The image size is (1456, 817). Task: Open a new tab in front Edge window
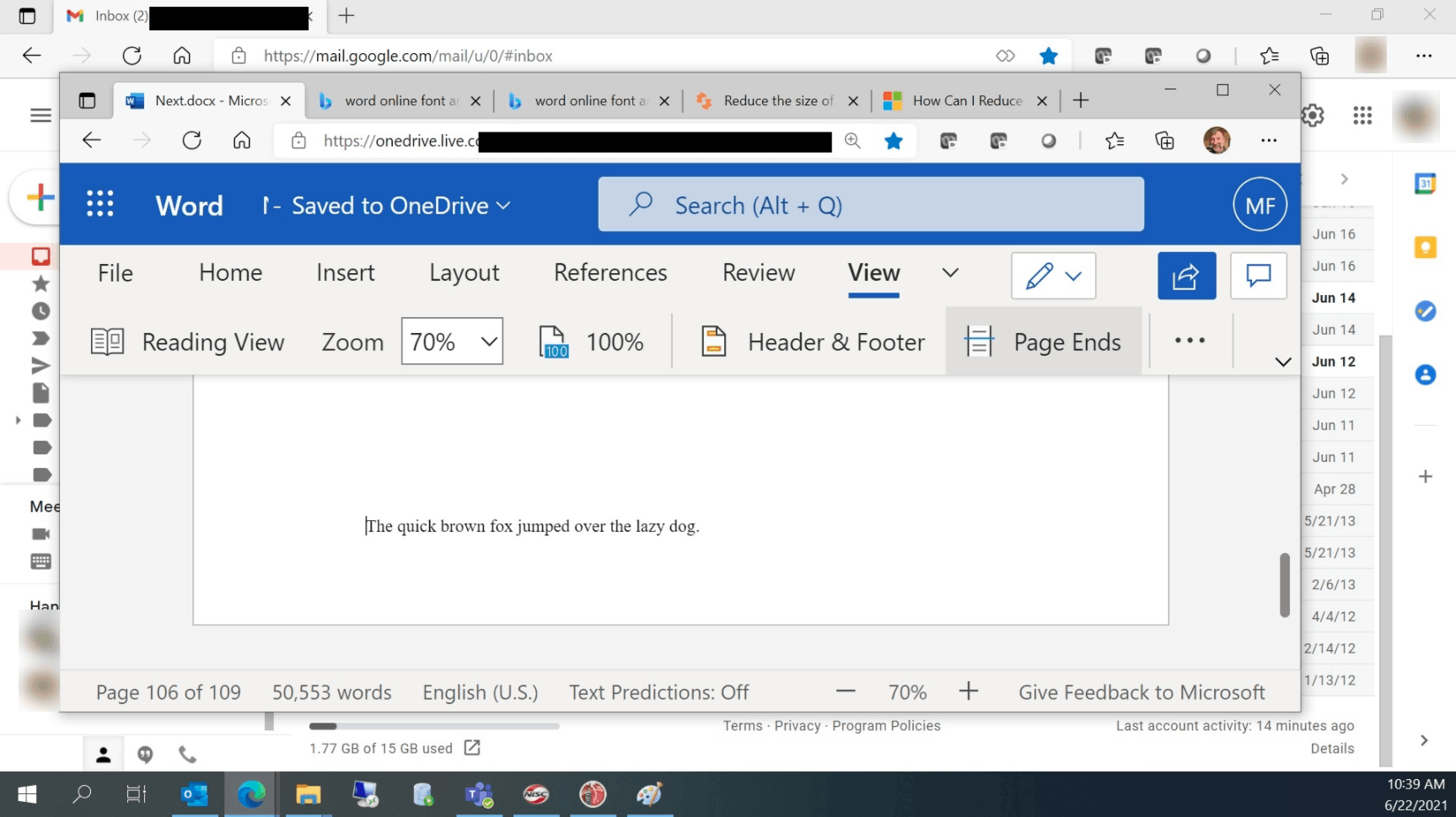coord(1081,100)
